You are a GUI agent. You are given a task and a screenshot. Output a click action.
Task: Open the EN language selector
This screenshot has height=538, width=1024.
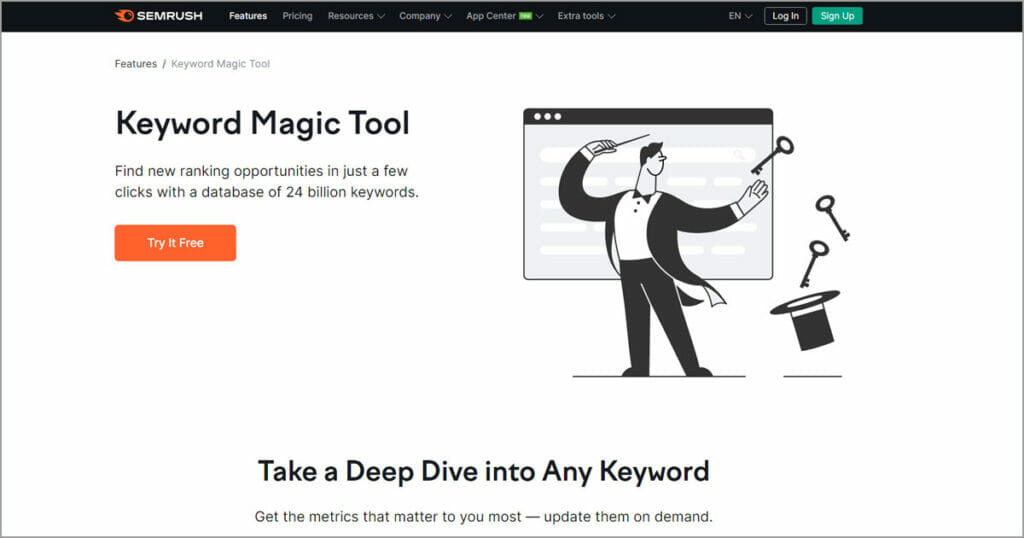(740, 16)
